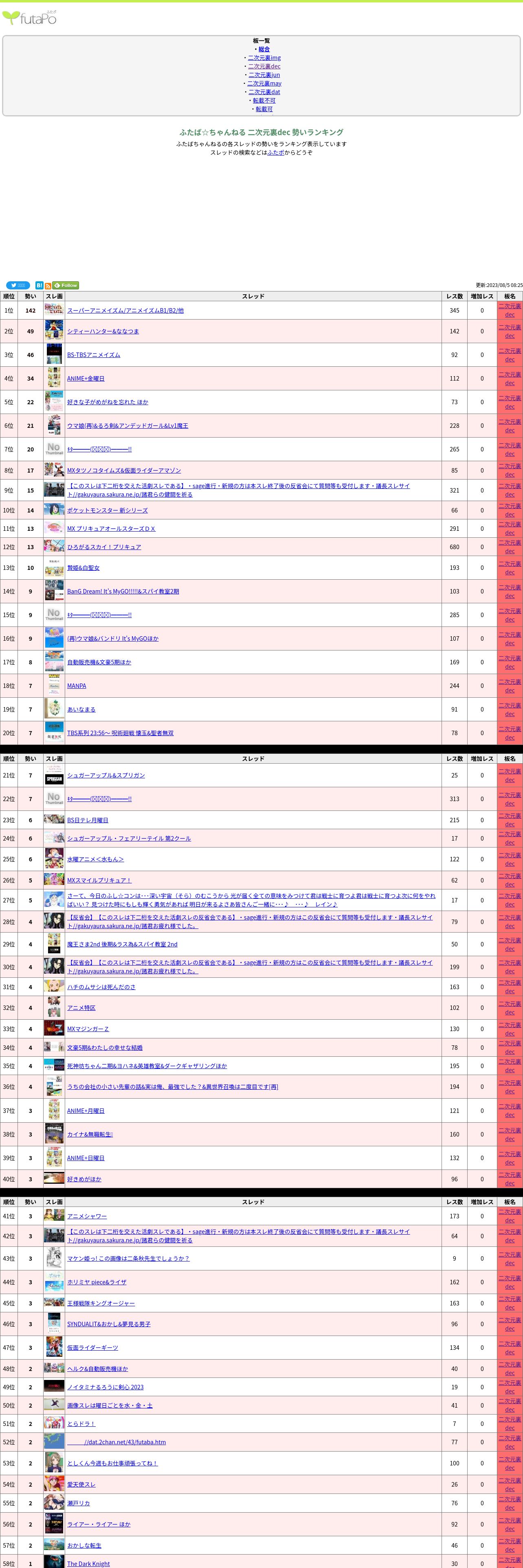Screen dimensions: 523x1568
Task: Click first table's 勢い column header
Action: point(31,296)
